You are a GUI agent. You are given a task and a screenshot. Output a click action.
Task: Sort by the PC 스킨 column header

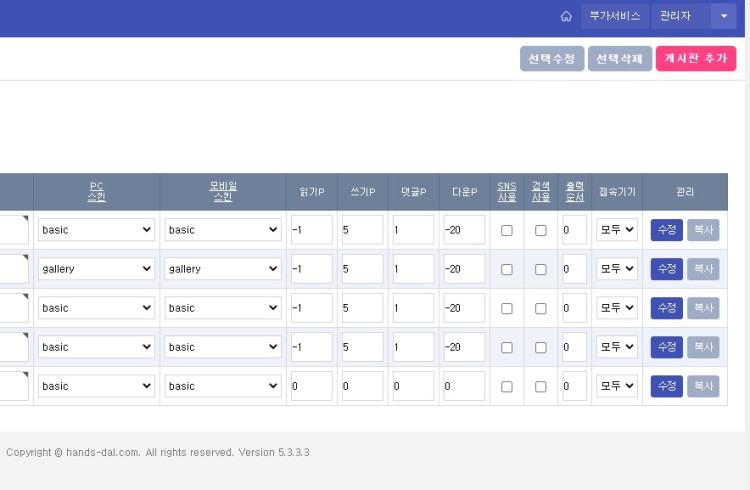coord(96,191)
